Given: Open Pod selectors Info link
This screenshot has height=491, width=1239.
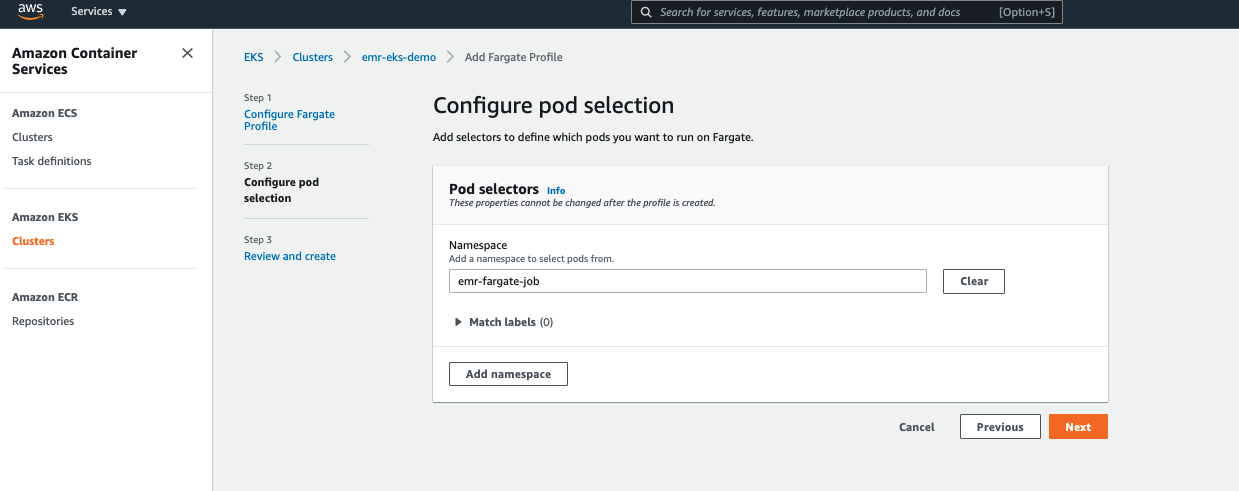Looking at the screenshot, I should click(556, 190).
